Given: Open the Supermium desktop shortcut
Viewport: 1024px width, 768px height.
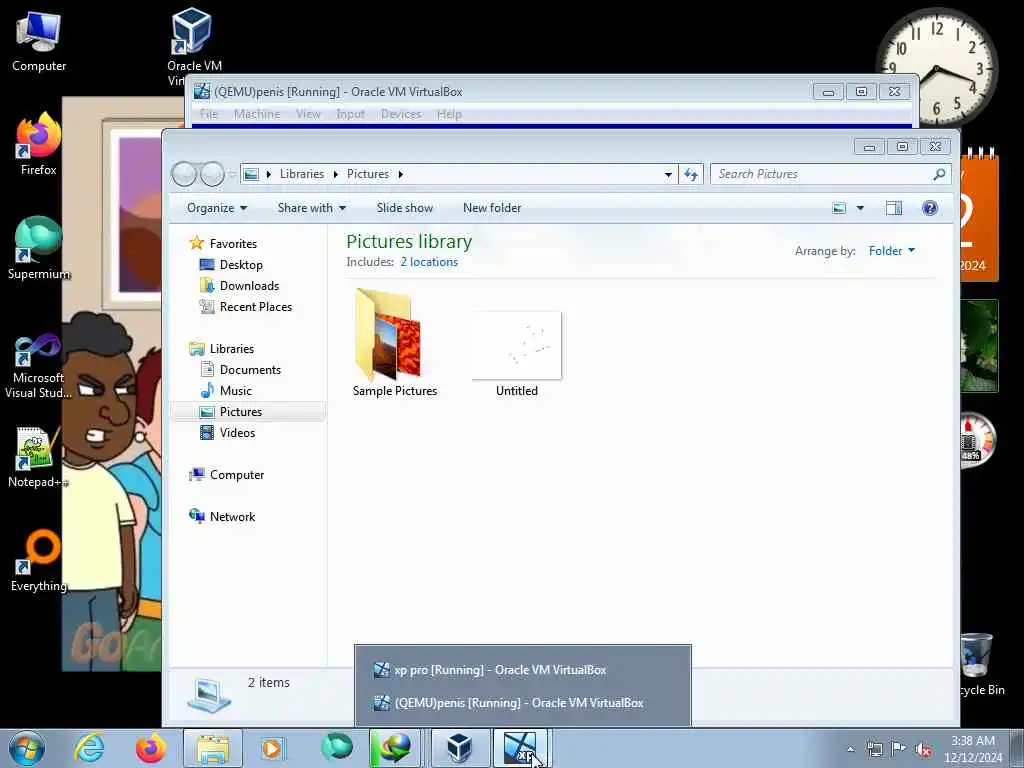Looking at the screenshot, I should pos(39,248).
